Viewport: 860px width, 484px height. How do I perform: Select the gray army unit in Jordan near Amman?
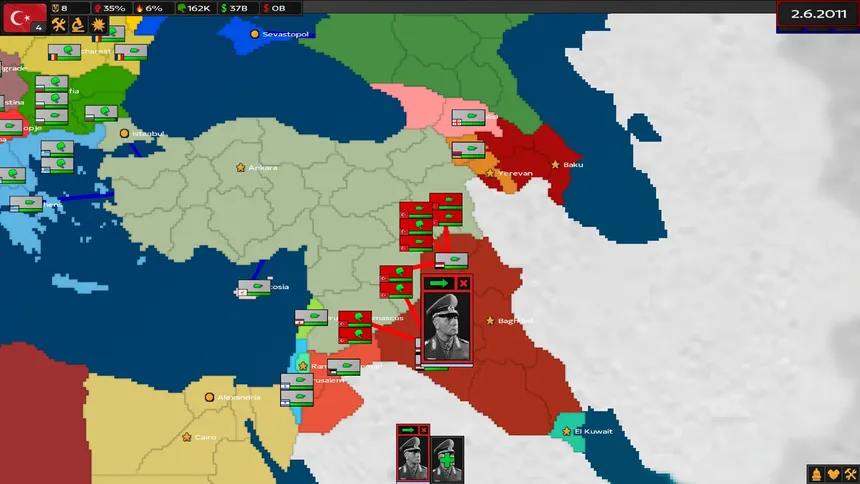tap(343, 367)
